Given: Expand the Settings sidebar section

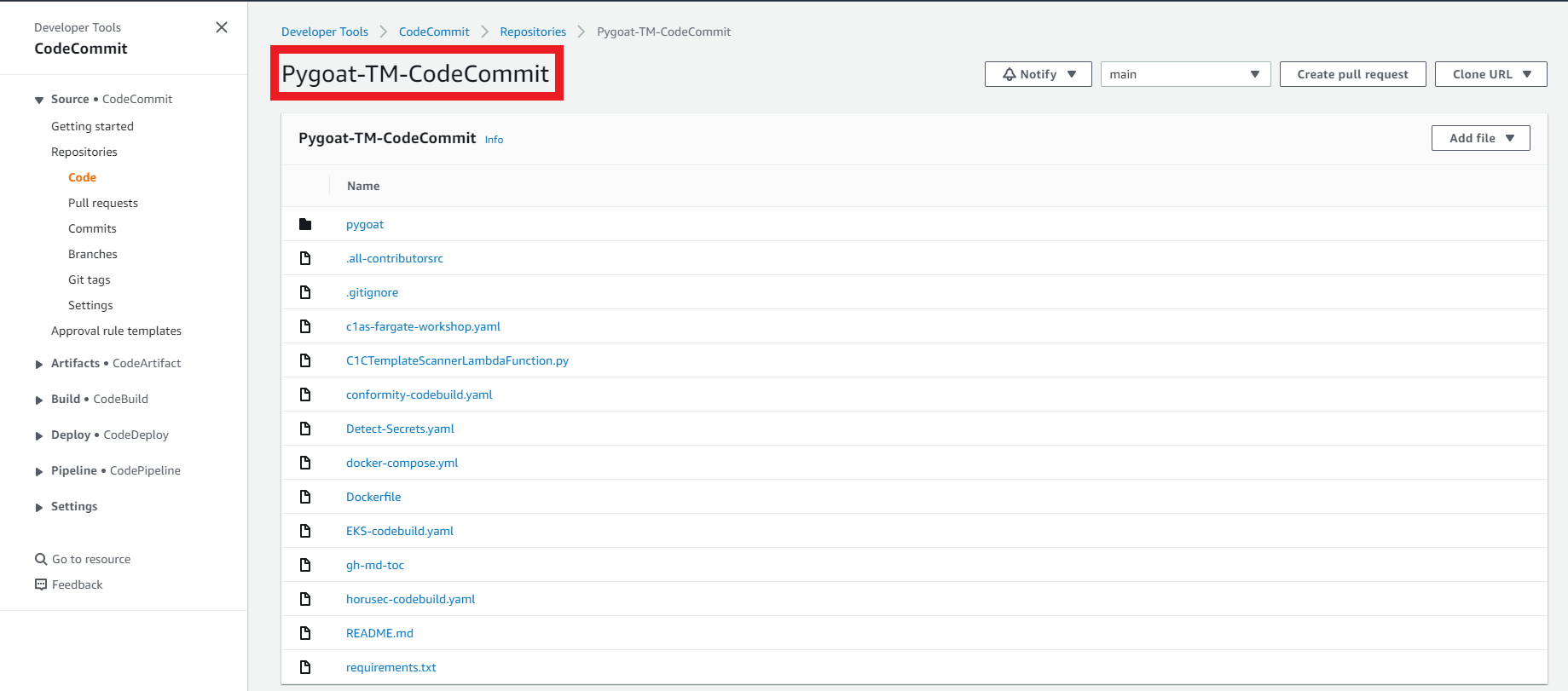Looking at the screenshot, I should tap(39, 507).
